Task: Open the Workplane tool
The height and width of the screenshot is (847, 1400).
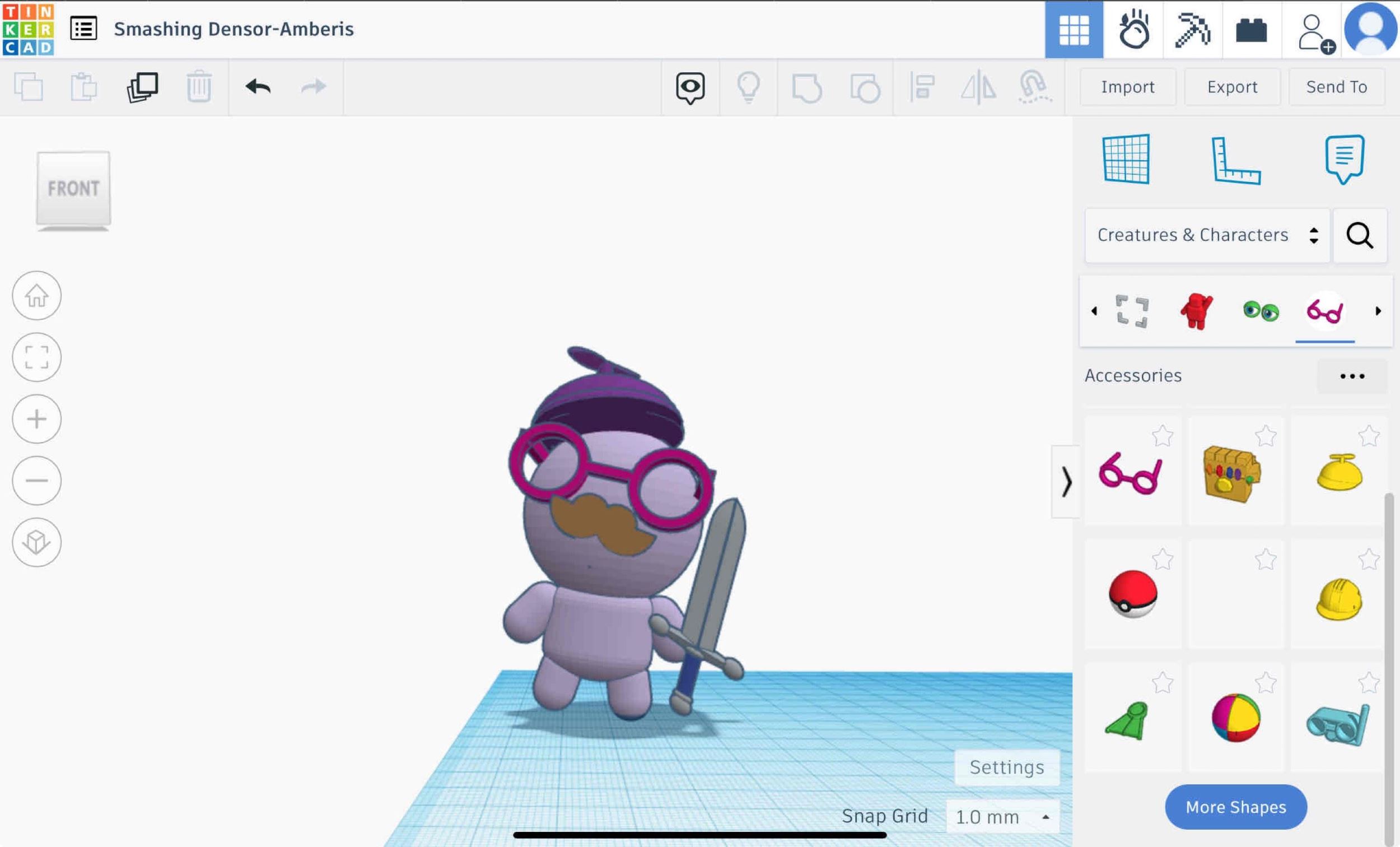Action: pyautogui.click(x=1126, y=159)
